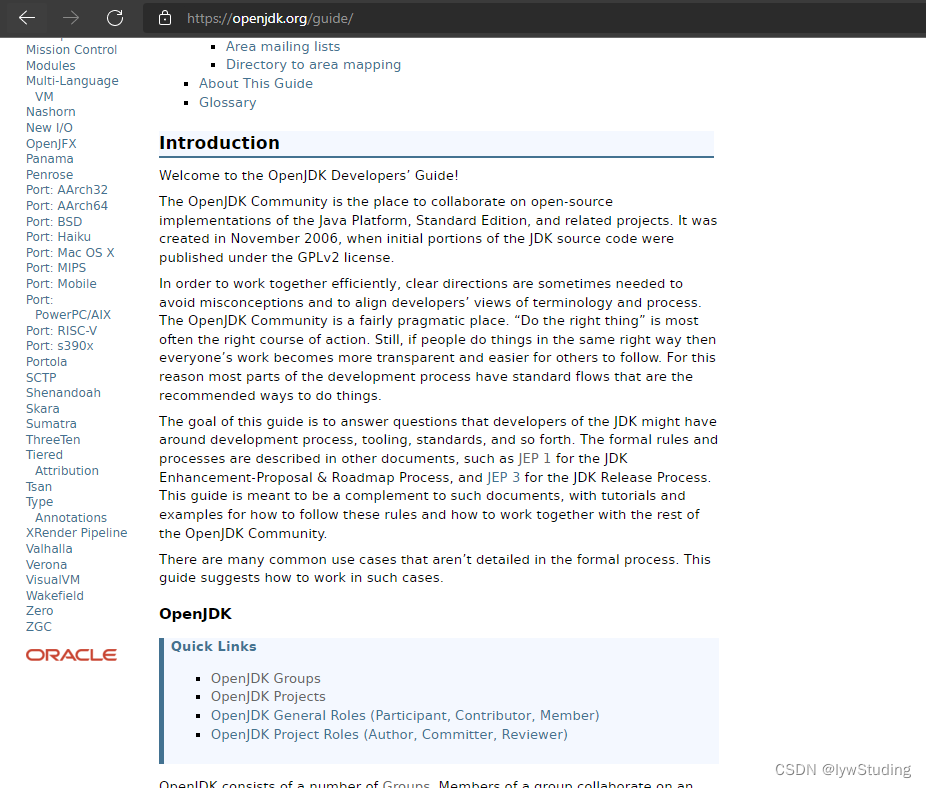
Task: Focus the address bar URL field
Action: 532,18
